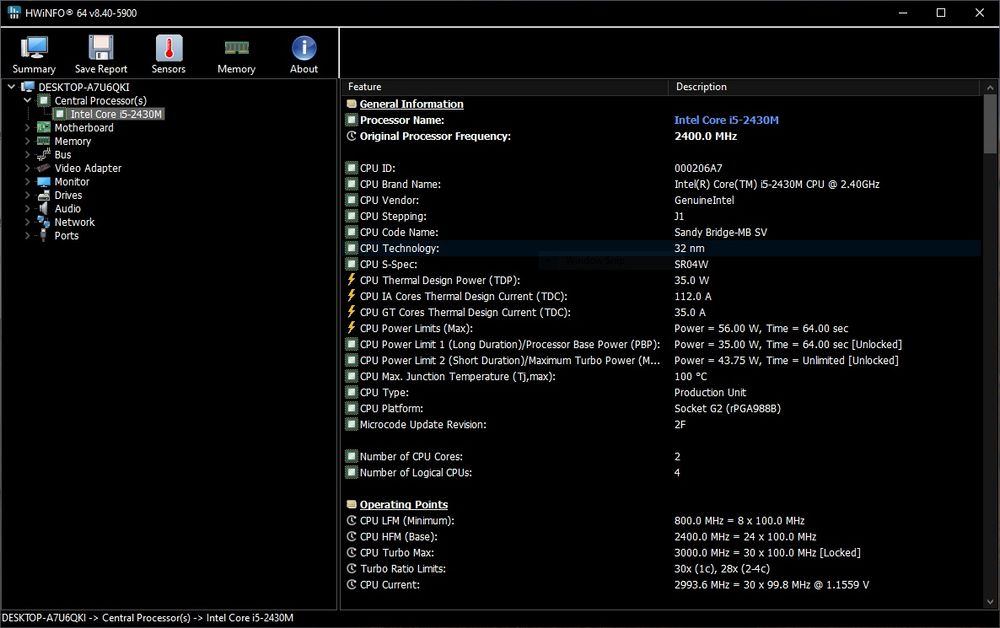
Task: Click the Socket G2 (rPGA988B) value
Action: (x=727, y=408)
